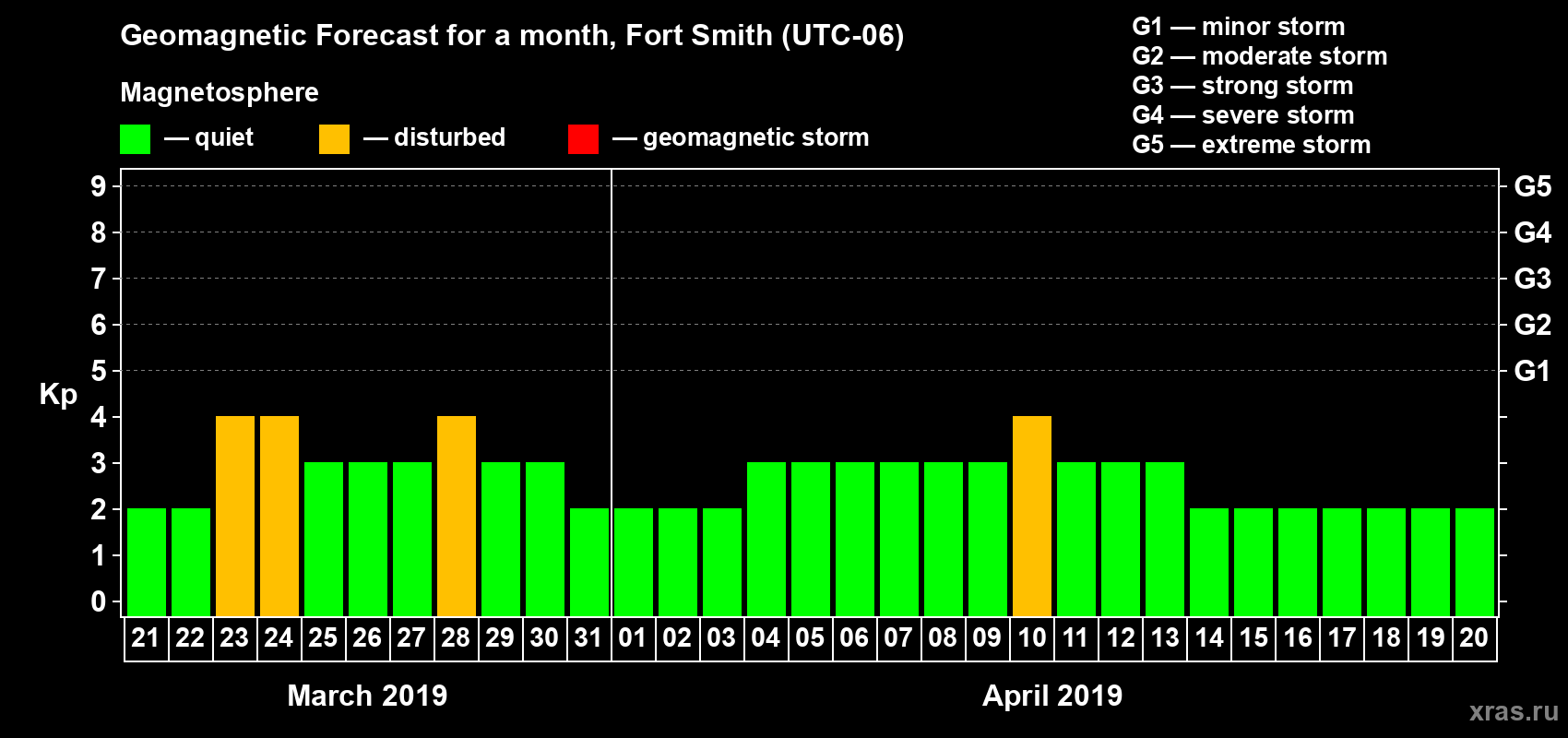Image resolution: width=1568 pixels, height=738 pixels.
Task: Click the '— quiet' legend text
Action: [208, 138]
